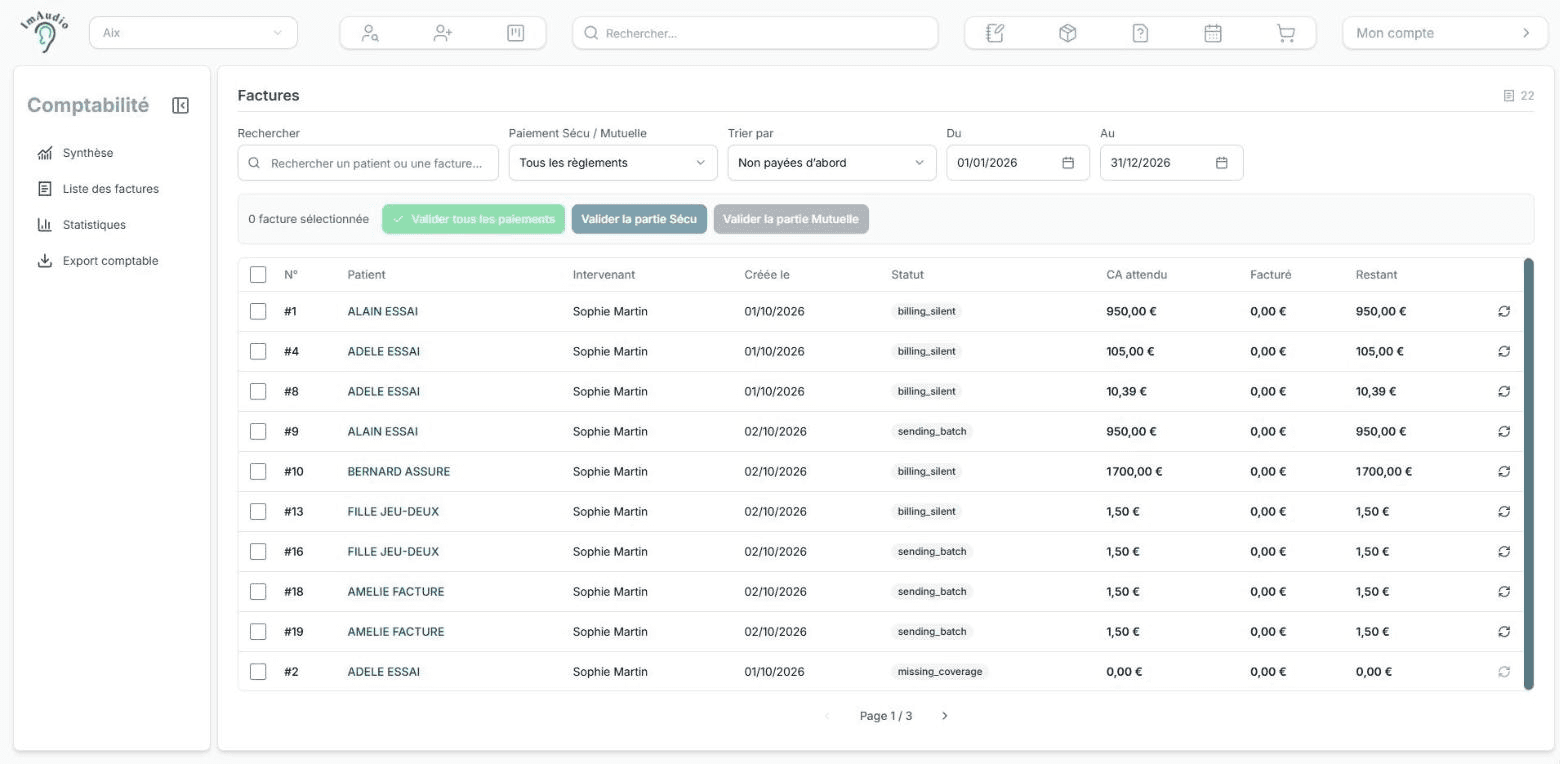Click the global Rechercher search field

pyautogui.click(x=755, y=33)
